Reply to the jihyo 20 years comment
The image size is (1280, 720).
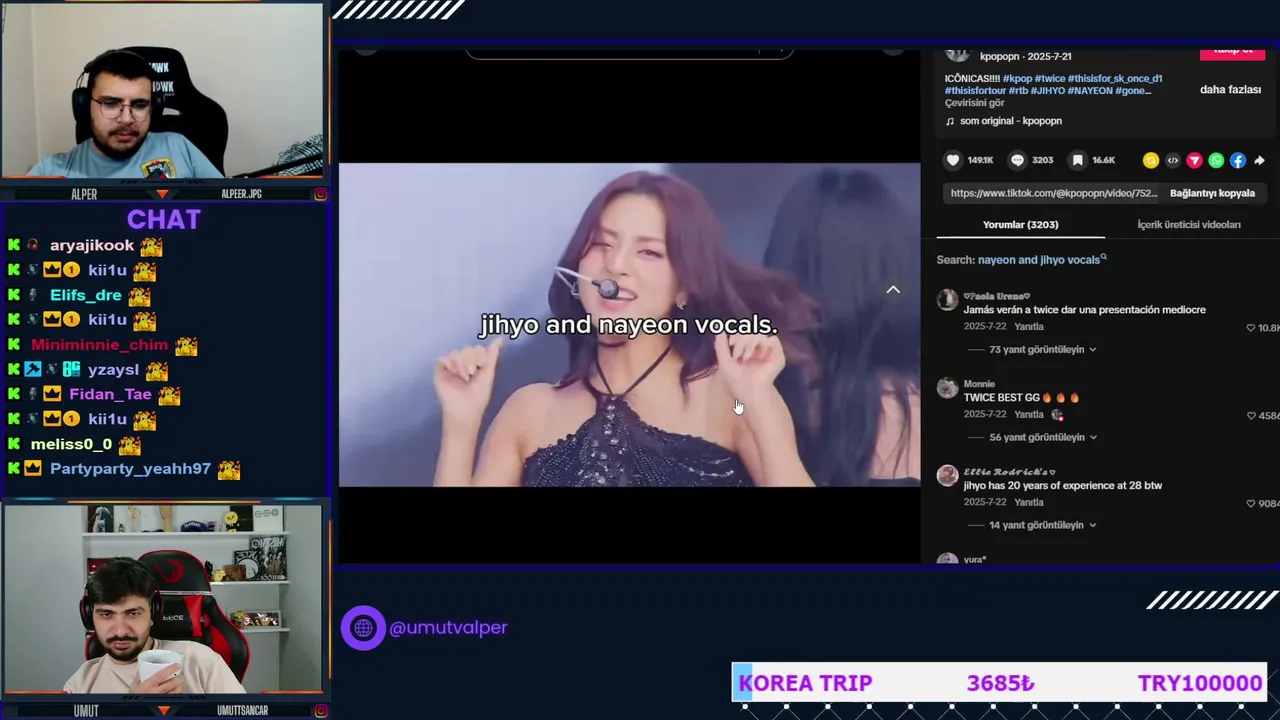[x=1029, y=503]
